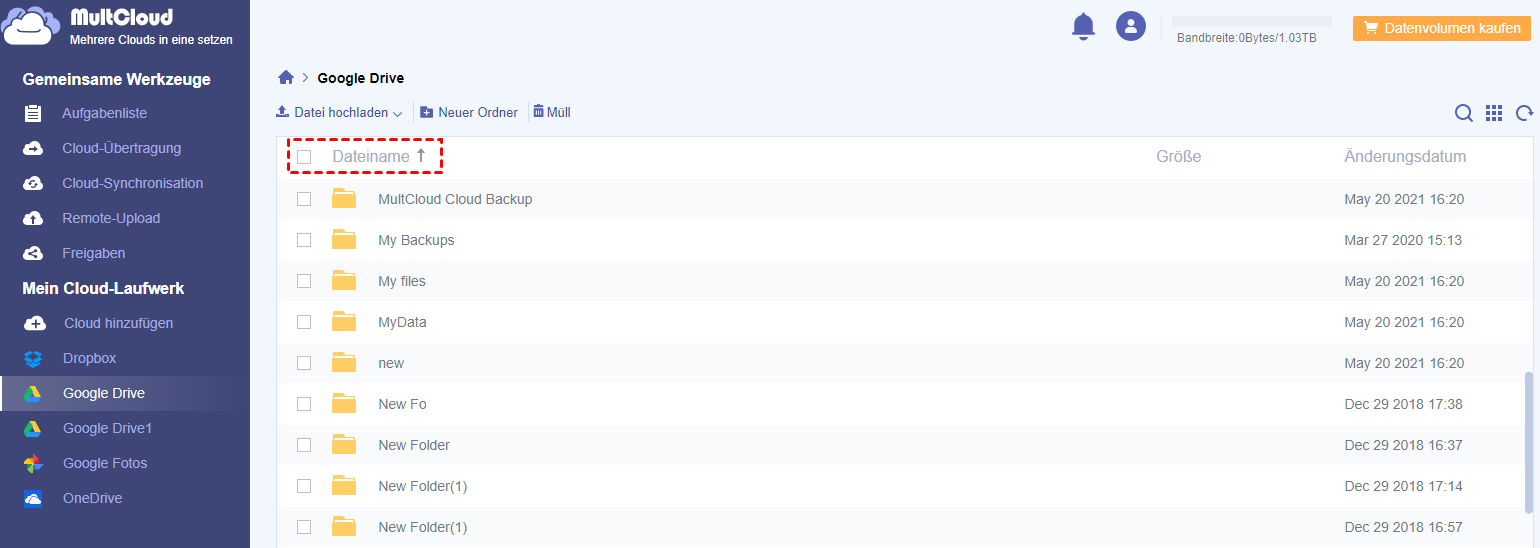Click the Neuer Ordner button
This screenshot has width=1540, height=548.
click(469, 113)
